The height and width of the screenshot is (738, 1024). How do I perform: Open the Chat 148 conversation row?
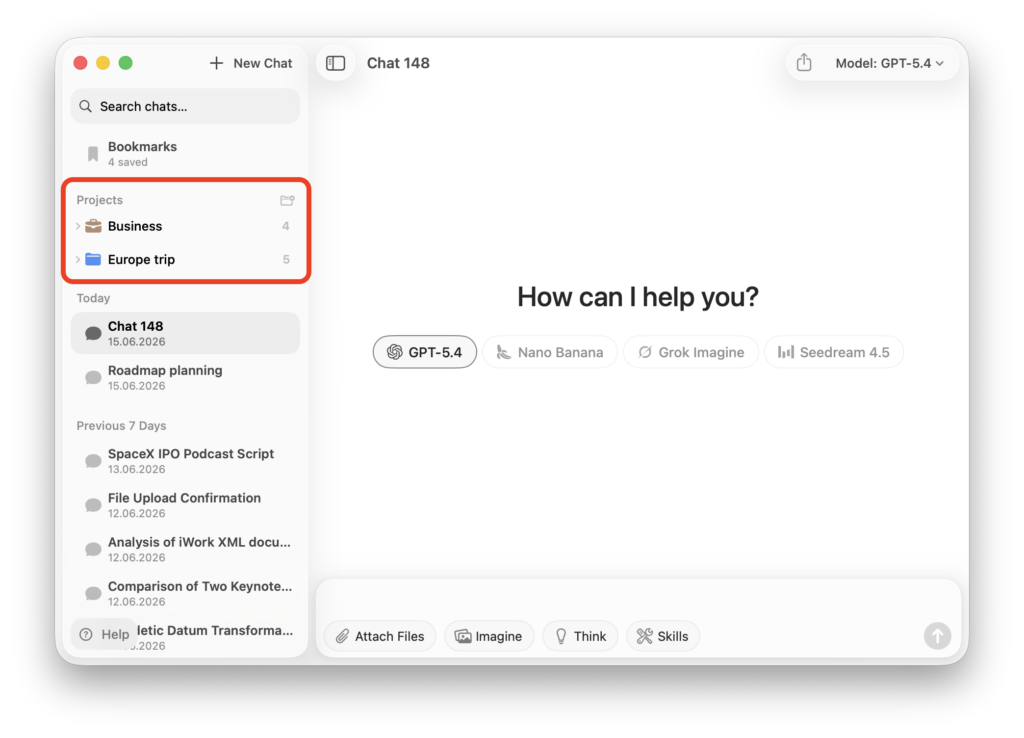tap(185, 333)
